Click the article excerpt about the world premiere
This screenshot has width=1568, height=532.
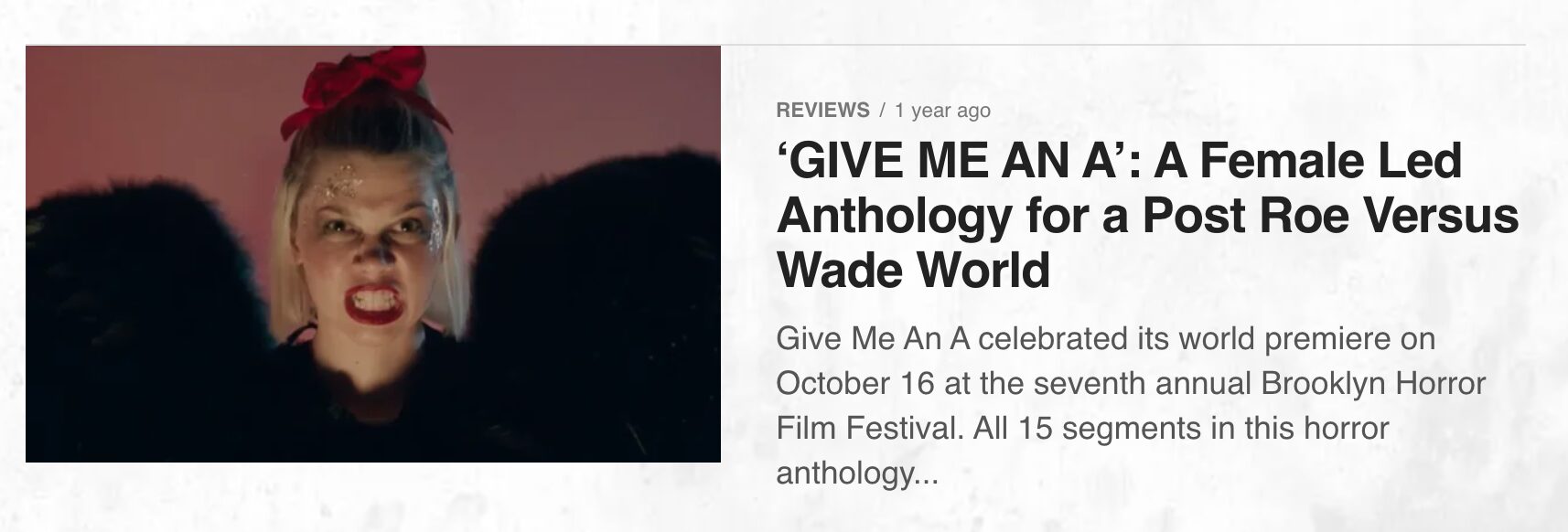[1131, 406]
